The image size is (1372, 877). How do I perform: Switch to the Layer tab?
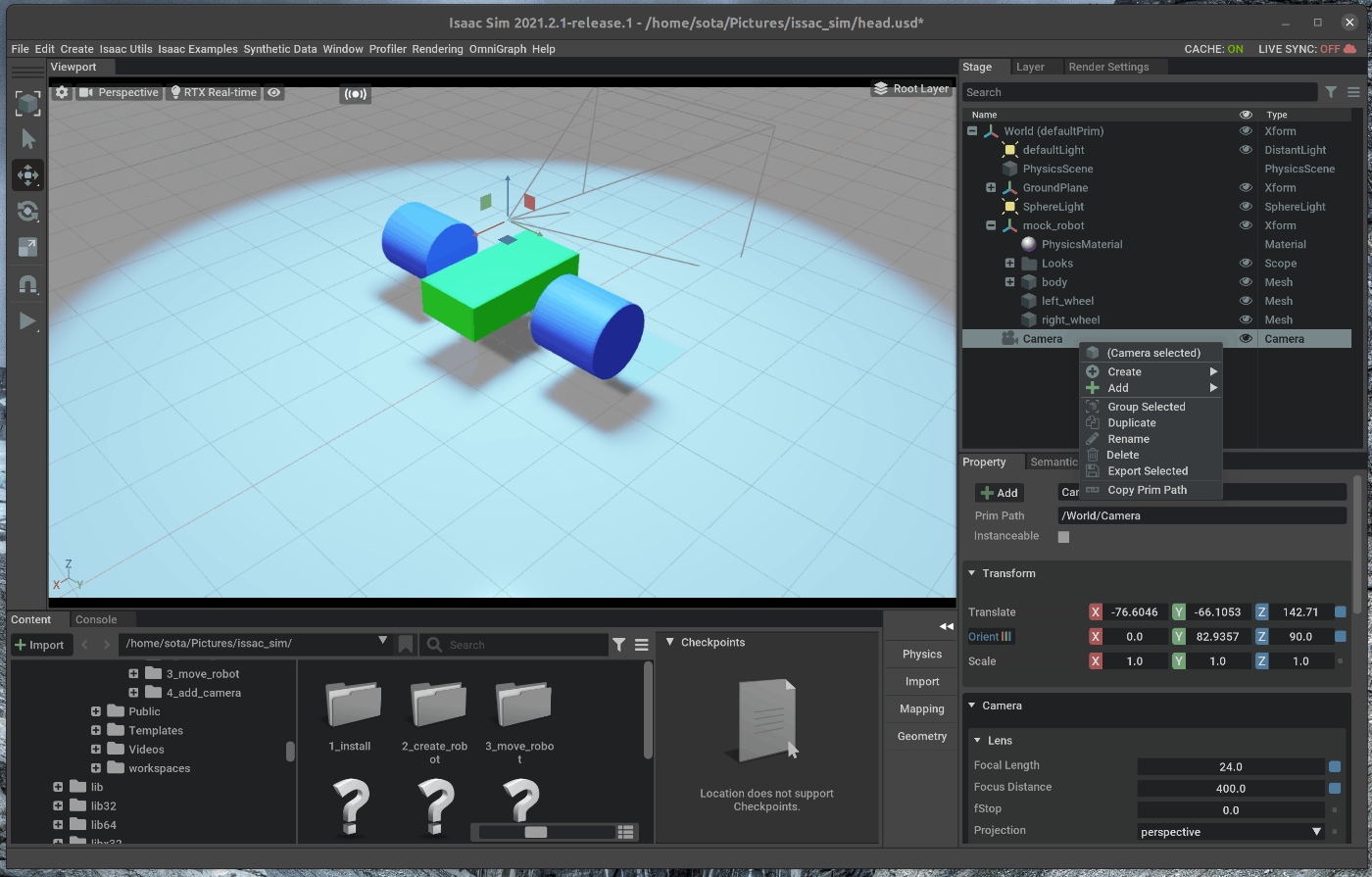click(x=1030, y=67)
